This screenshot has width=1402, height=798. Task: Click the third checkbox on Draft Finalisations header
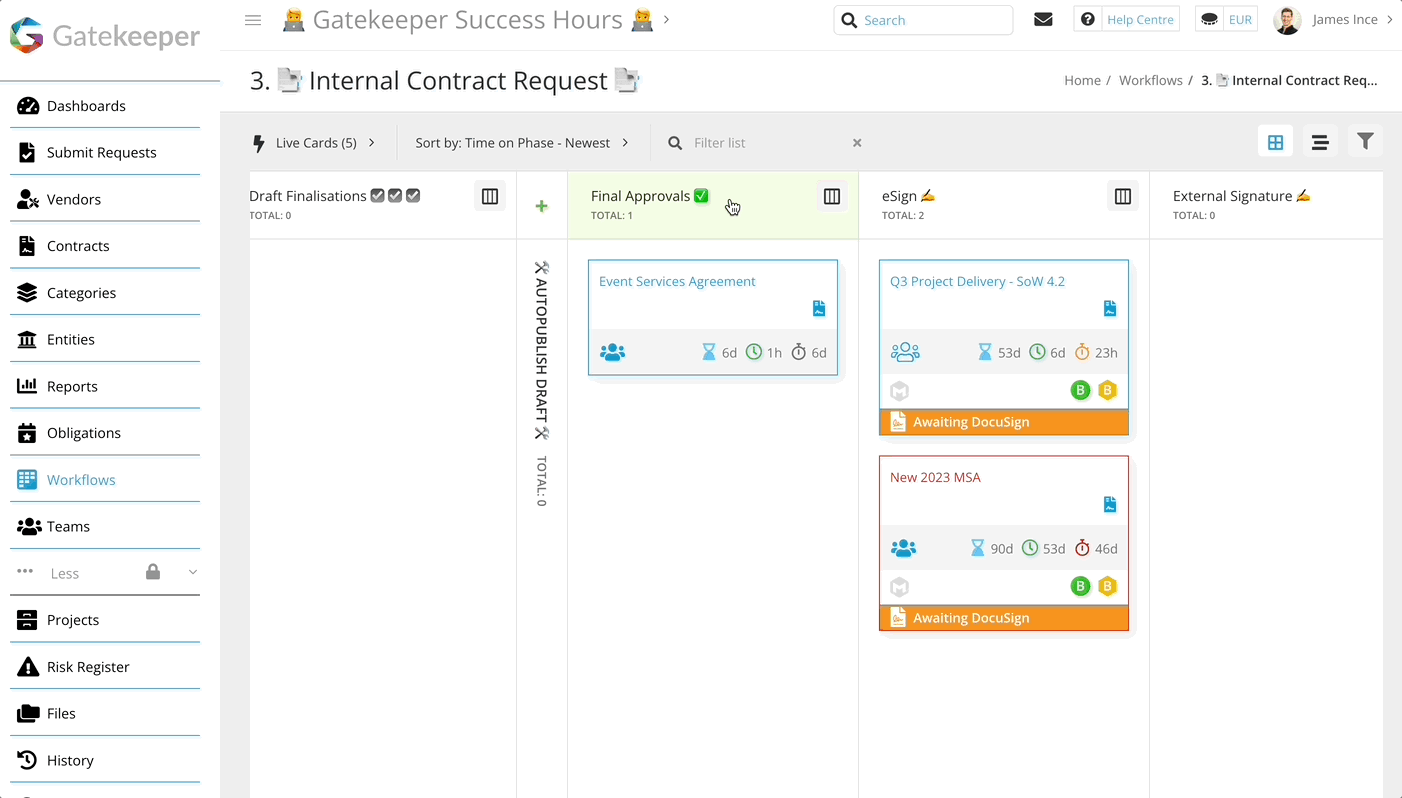click(413, 195)
